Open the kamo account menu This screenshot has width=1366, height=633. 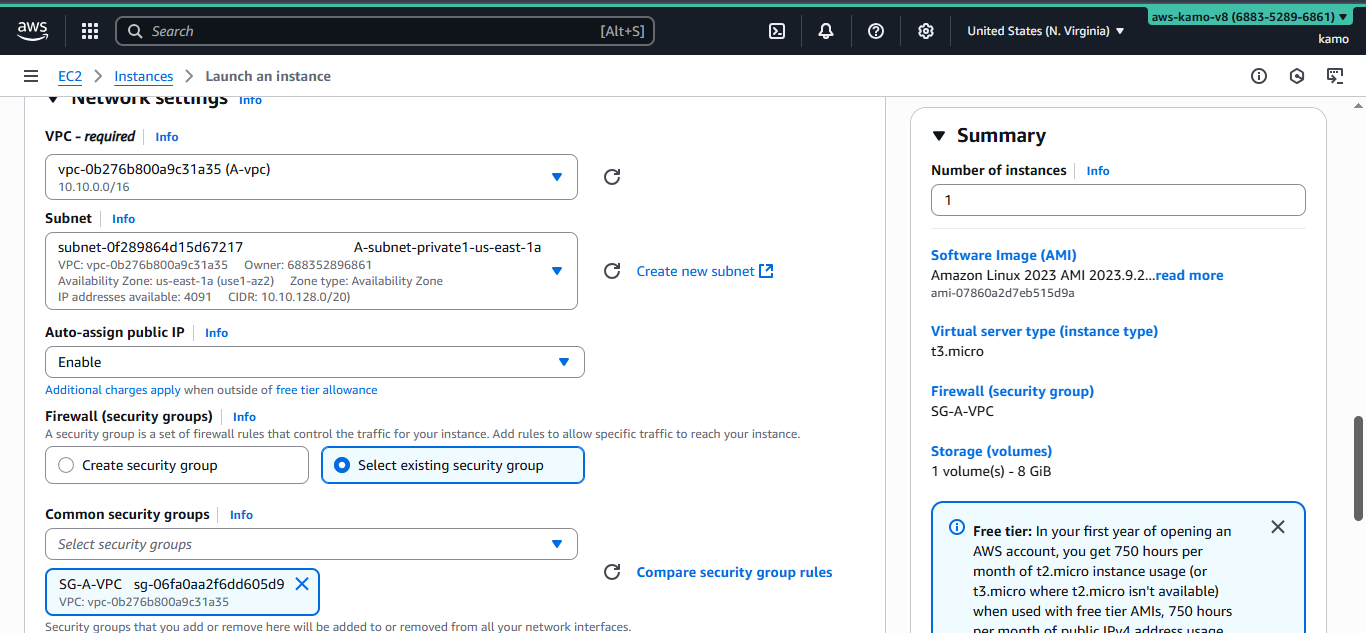[1333, 38]
